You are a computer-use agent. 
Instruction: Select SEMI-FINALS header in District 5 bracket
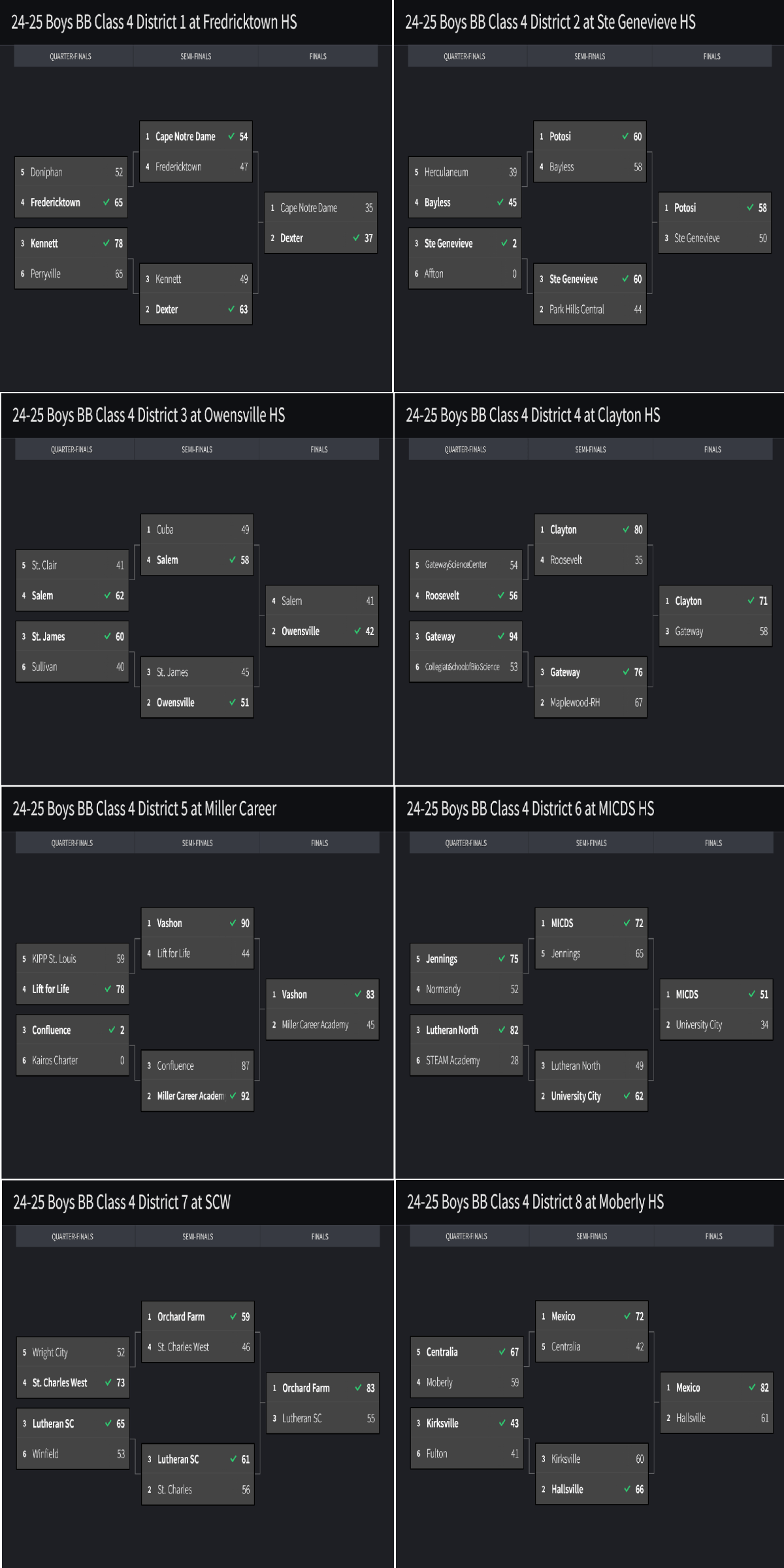(197, 843)
